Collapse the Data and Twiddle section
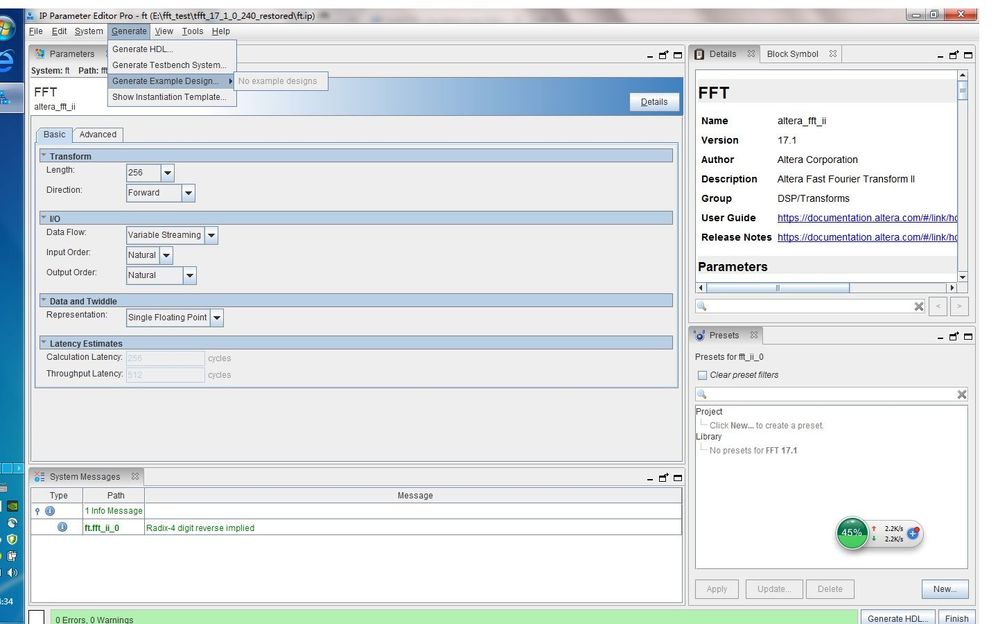Viewport: 998px width, 624px height. pyautogui.click(x=43, y=300)
